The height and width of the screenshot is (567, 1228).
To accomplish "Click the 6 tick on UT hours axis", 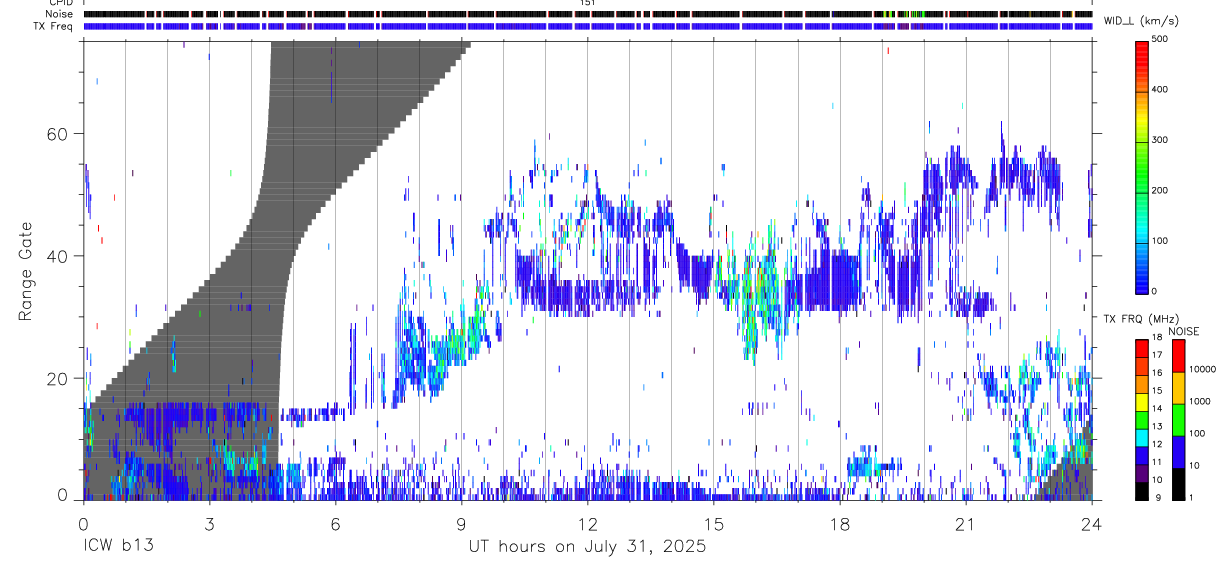I will [x=335, y=524].
